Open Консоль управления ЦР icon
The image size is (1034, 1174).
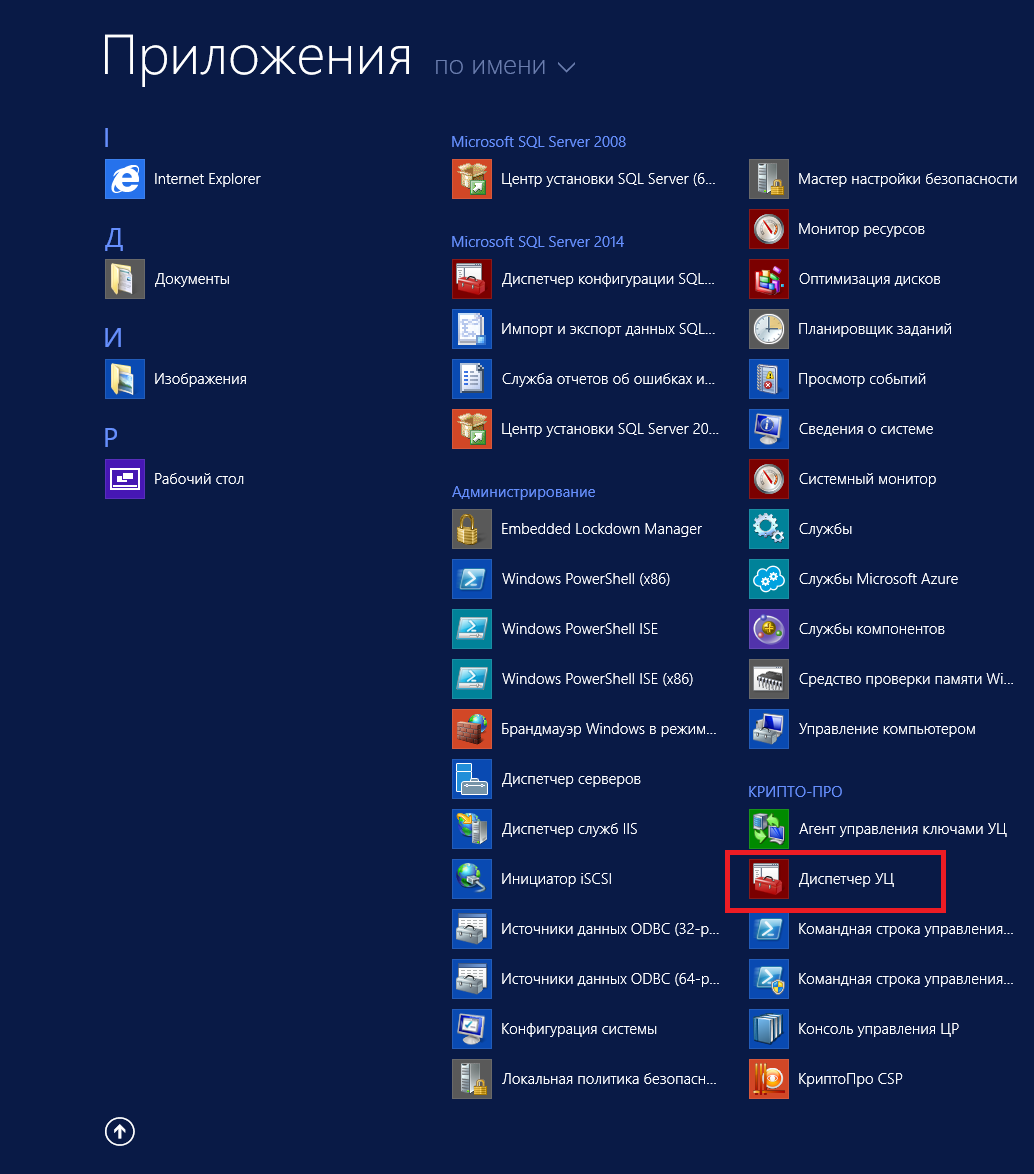coord(769,1029)
